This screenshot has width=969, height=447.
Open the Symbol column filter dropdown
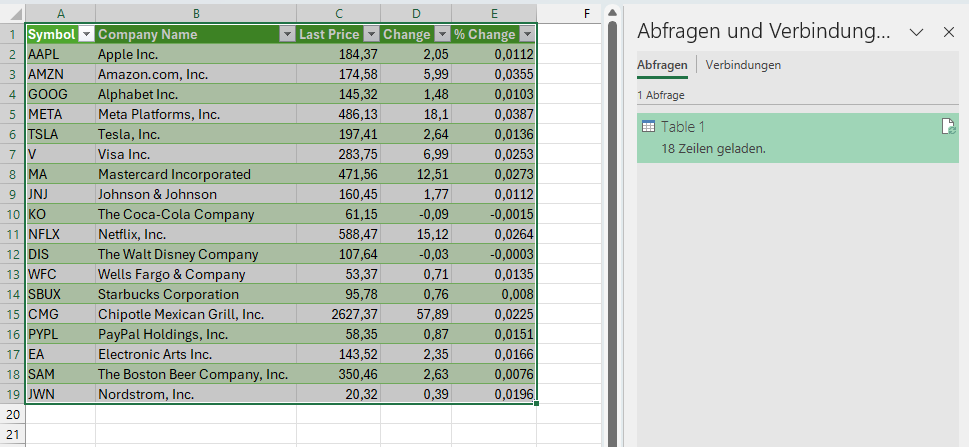pos(87,35)
